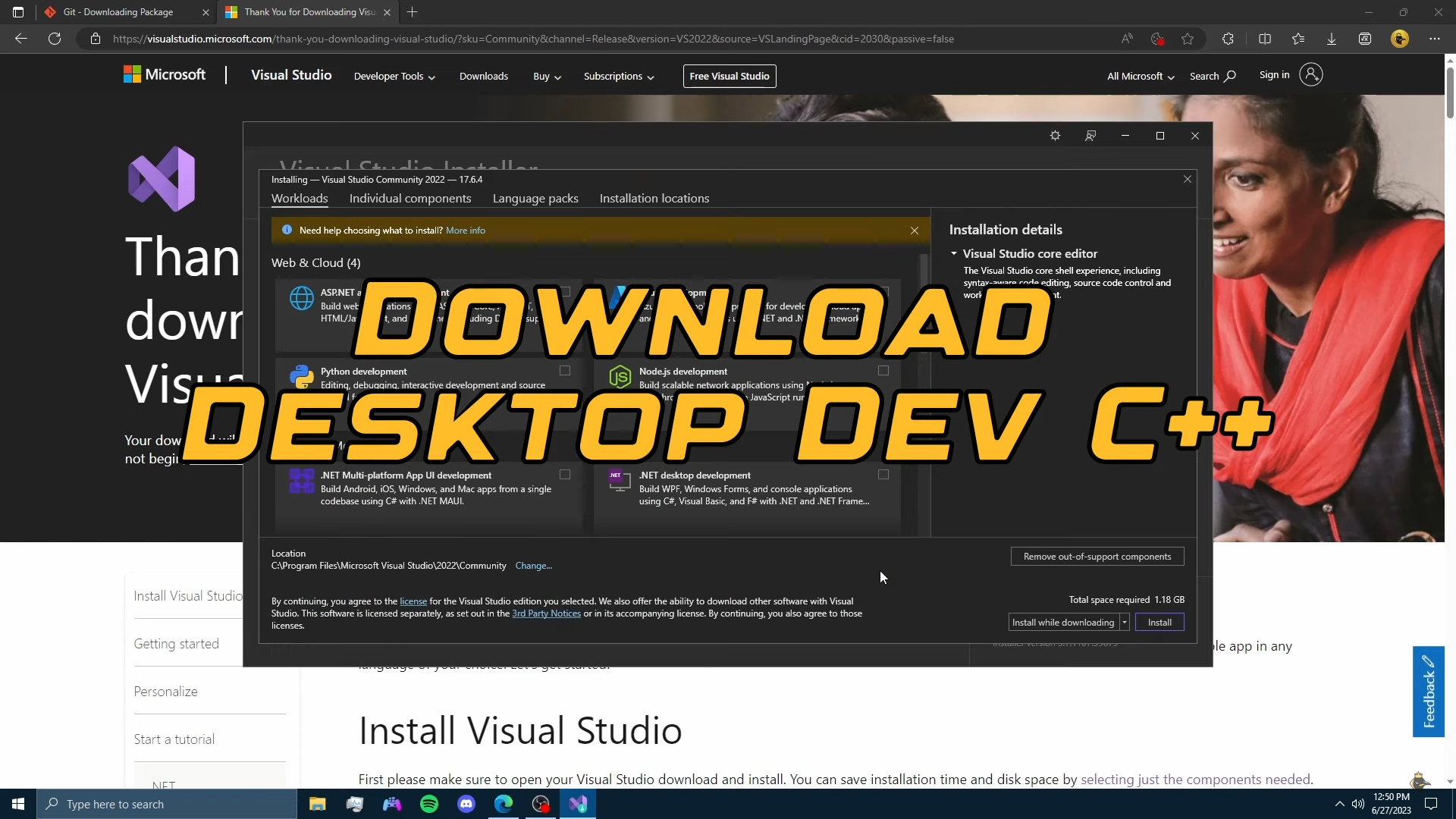
Task: Enable .NET desktop development checkbox
Action: click(x=883, y=475)
